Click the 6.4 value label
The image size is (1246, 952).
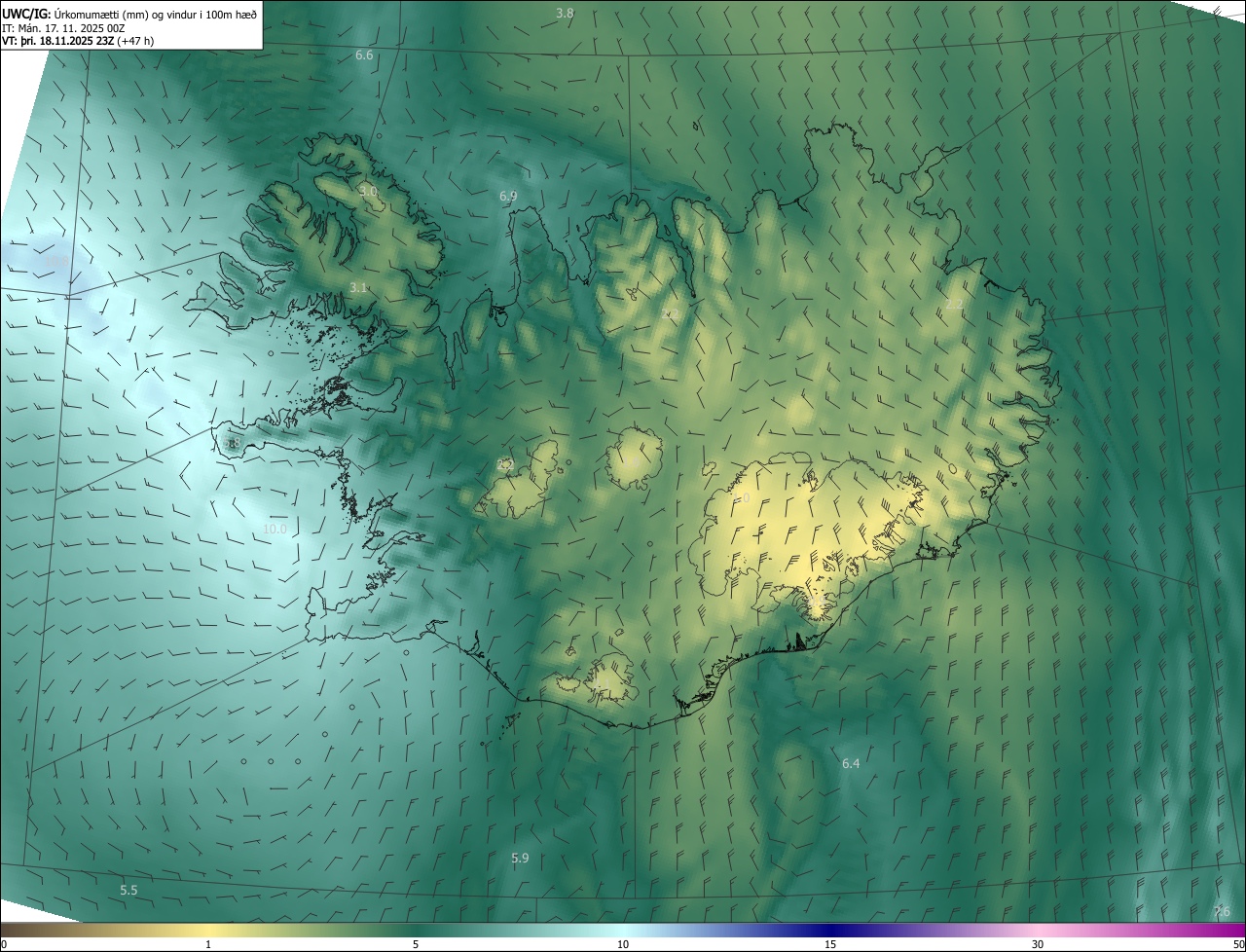pyautogui.click(x=851, y=763)
